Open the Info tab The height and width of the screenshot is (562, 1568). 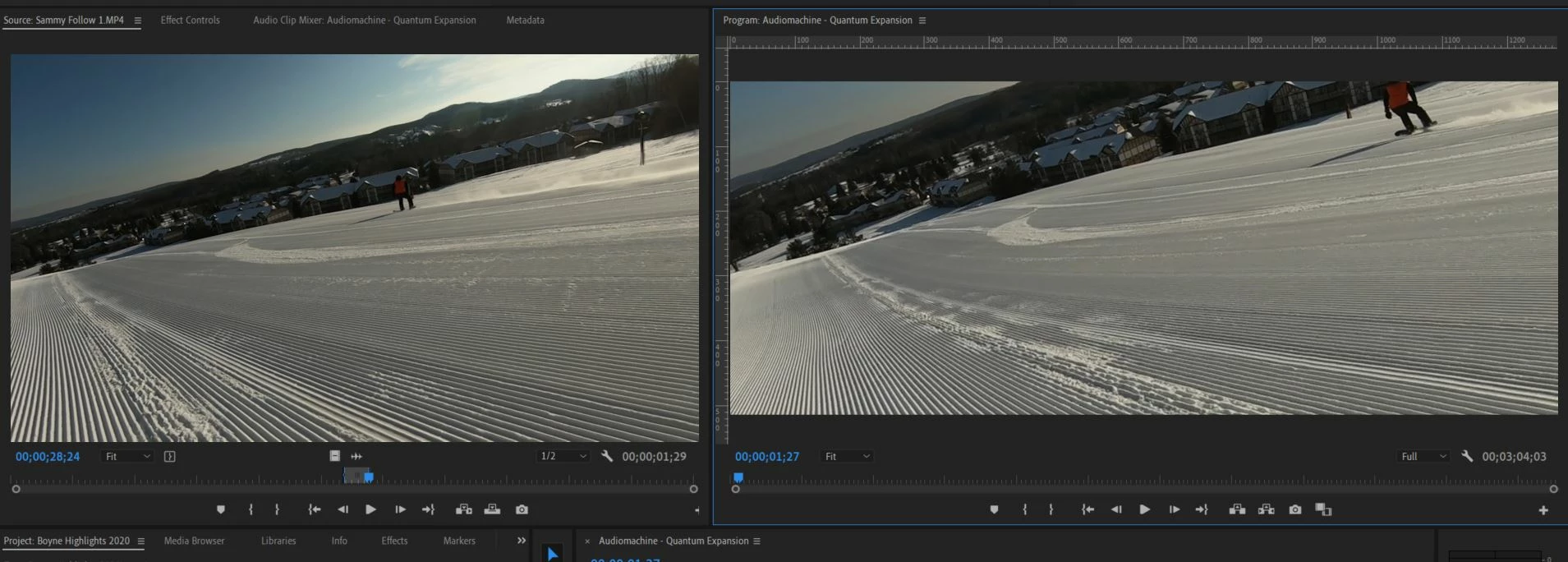coord(339,541)
